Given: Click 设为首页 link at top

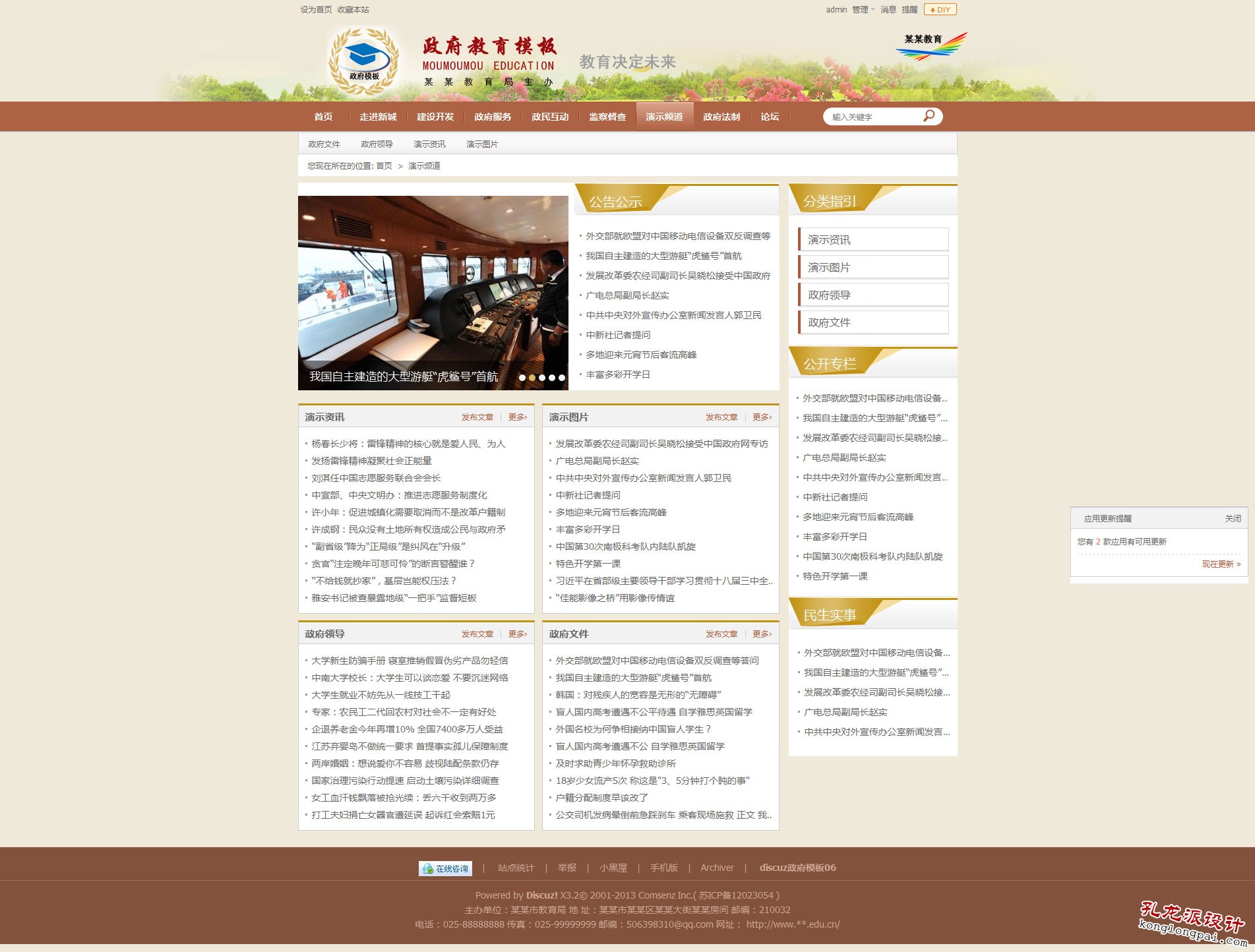Looking at the screenshot, I should coord(316,9).
